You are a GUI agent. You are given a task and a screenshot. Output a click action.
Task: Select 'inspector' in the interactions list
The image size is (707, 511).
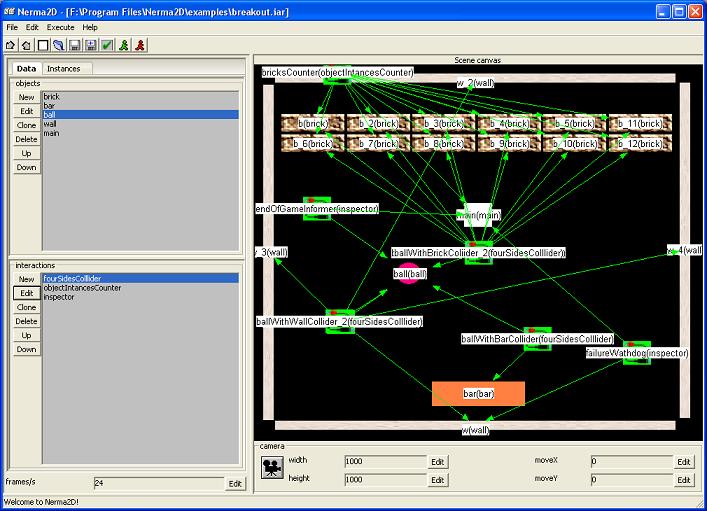coord(59,297)
